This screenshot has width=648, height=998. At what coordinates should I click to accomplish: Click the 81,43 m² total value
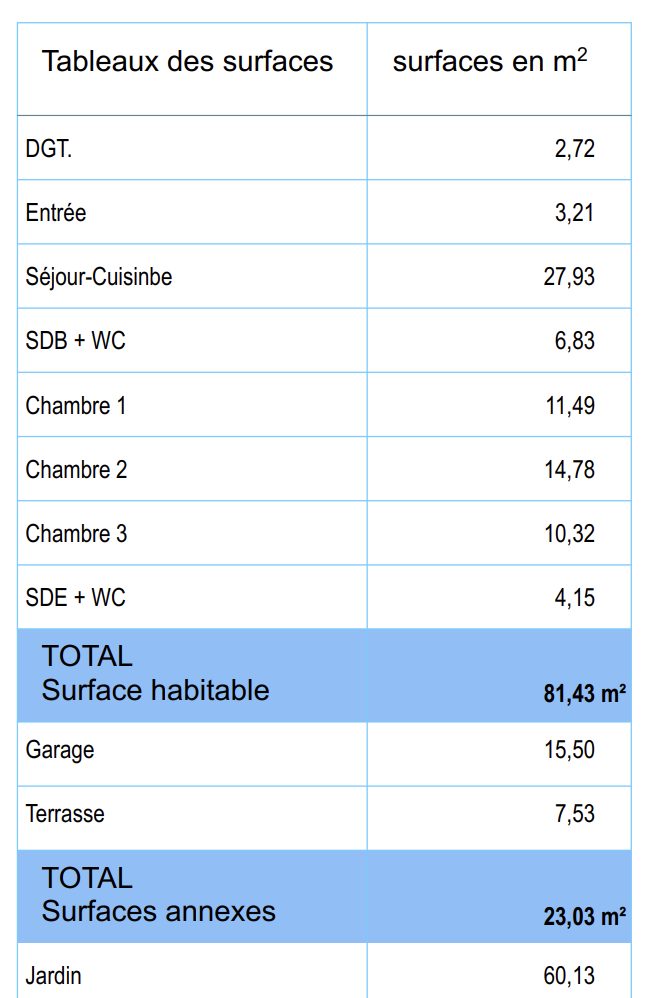[x=585, y=693]
